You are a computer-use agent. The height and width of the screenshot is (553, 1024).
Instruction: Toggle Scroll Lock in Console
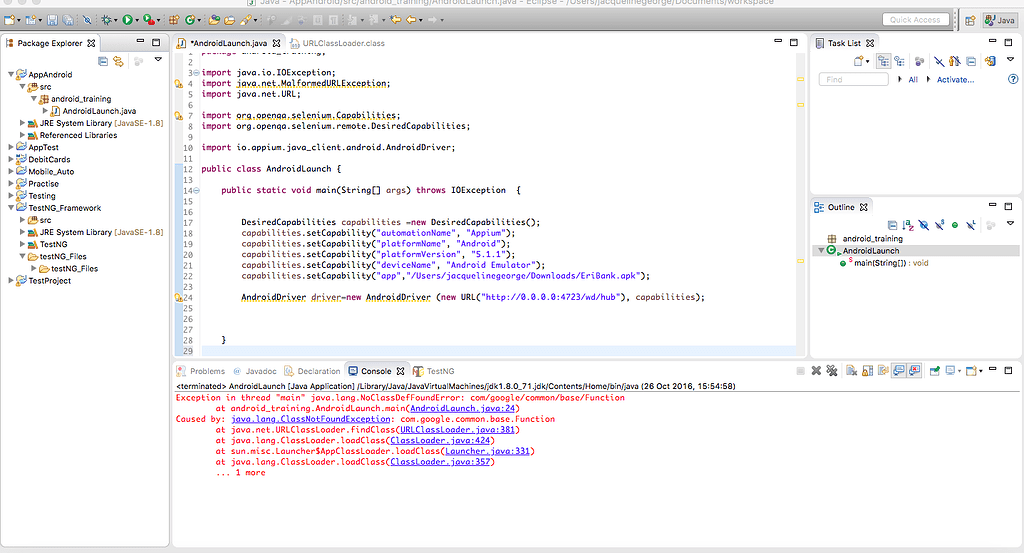(867, 371)
